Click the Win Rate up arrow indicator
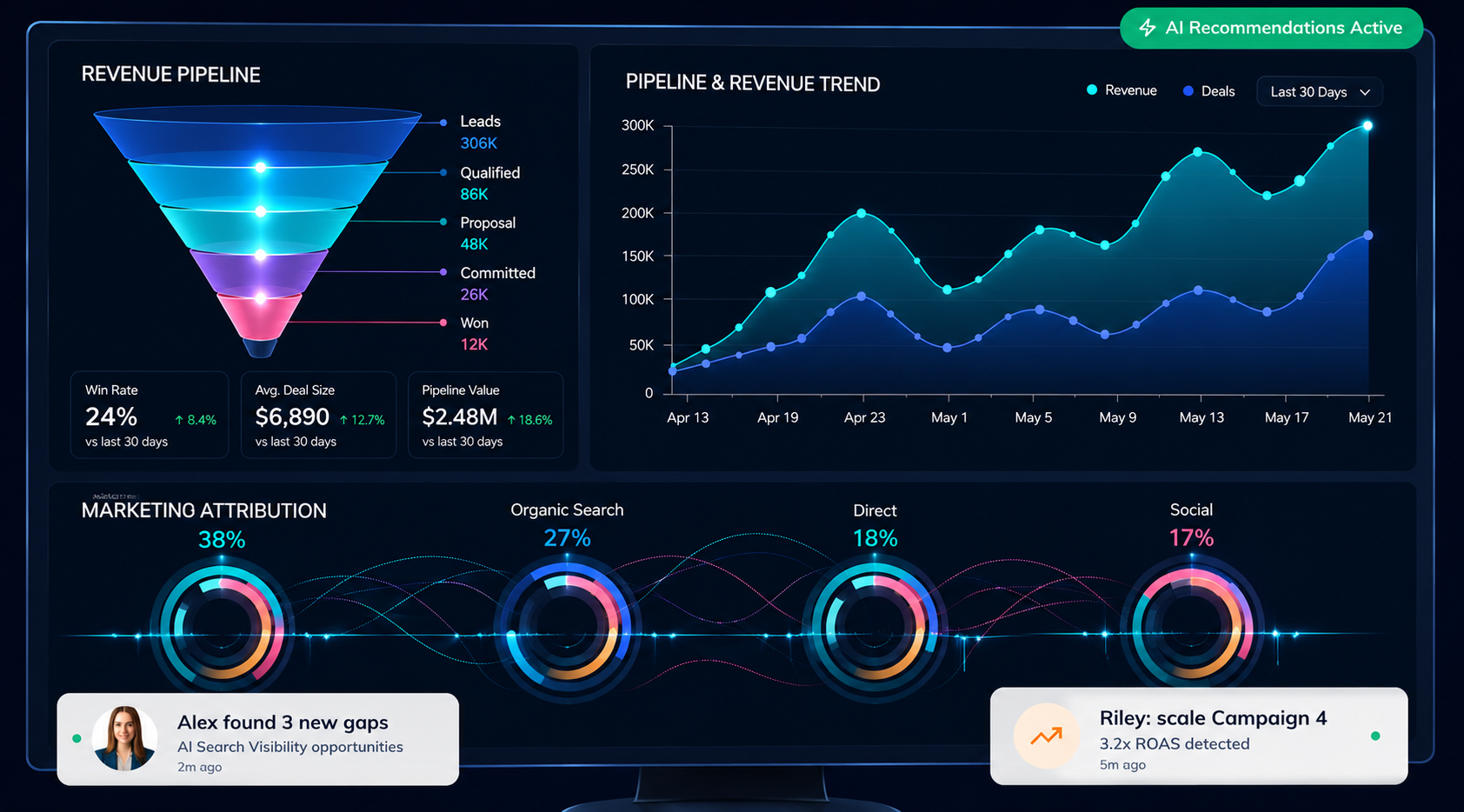The width and height of the screenshot is (1464, 812). coord(179,420)
